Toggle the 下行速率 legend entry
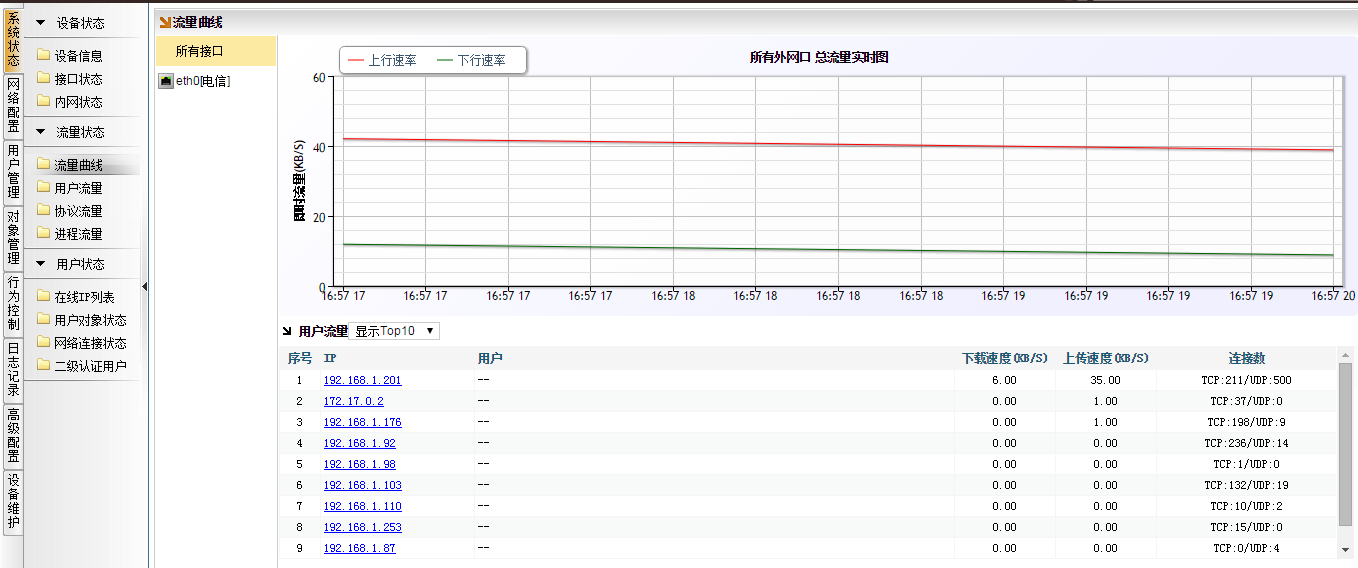The height and width of the screenshot is (568, 1358). click(471, 61)
